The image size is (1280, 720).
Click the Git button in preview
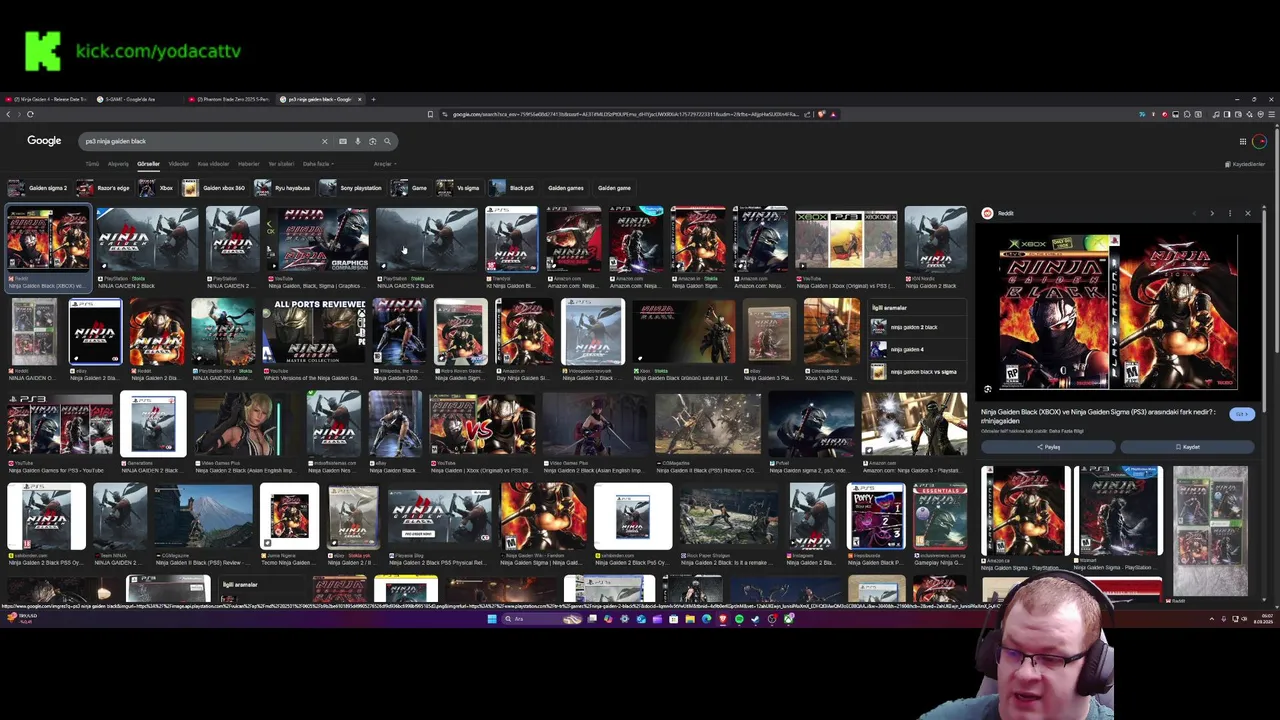(1242, 414)
